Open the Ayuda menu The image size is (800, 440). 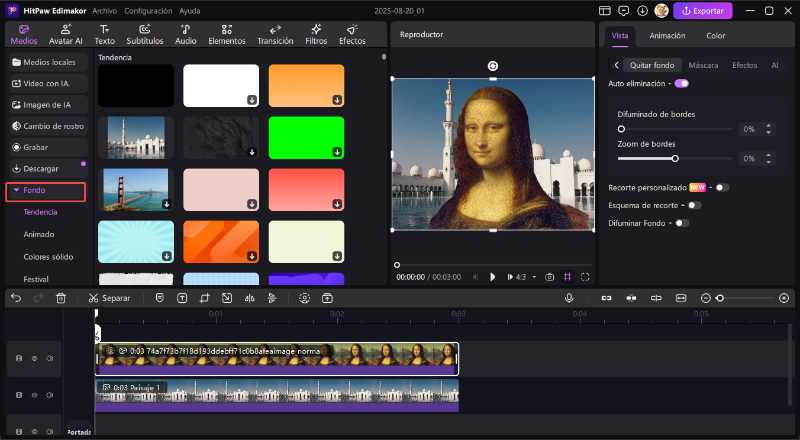(x=189, y=11)
